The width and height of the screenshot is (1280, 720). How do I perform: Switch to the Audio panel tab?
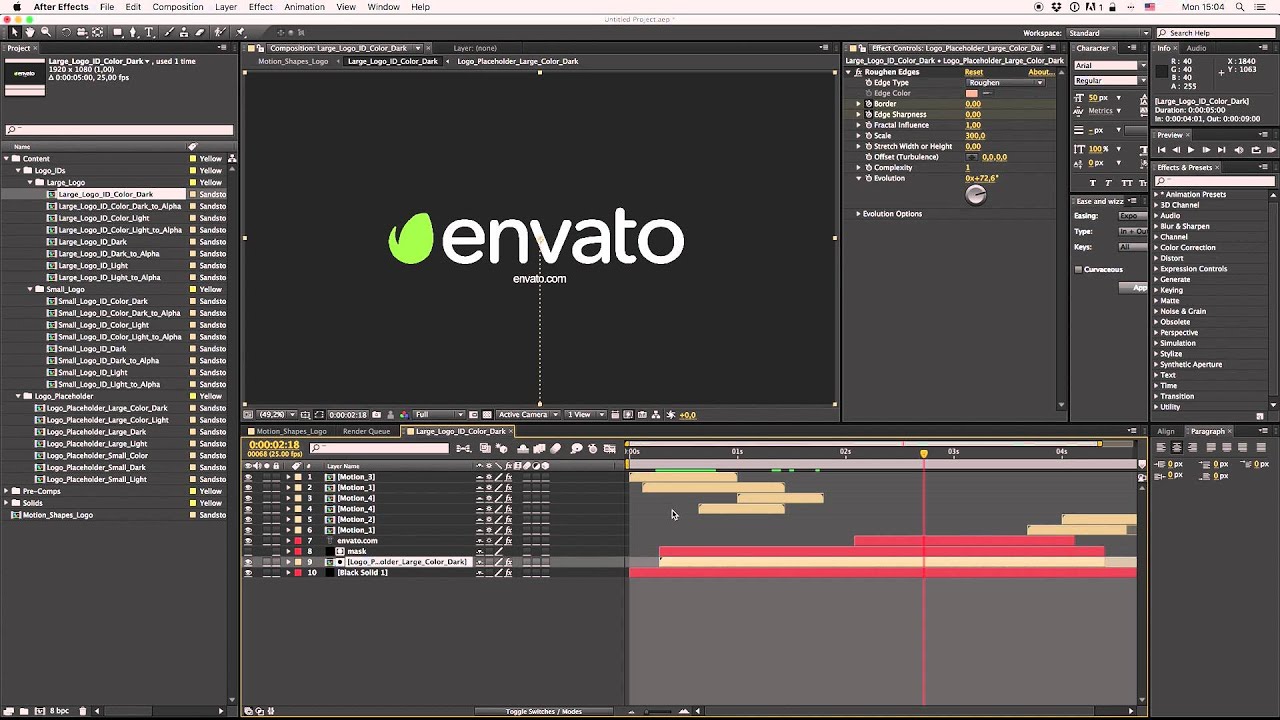[x=1196, y=48]
